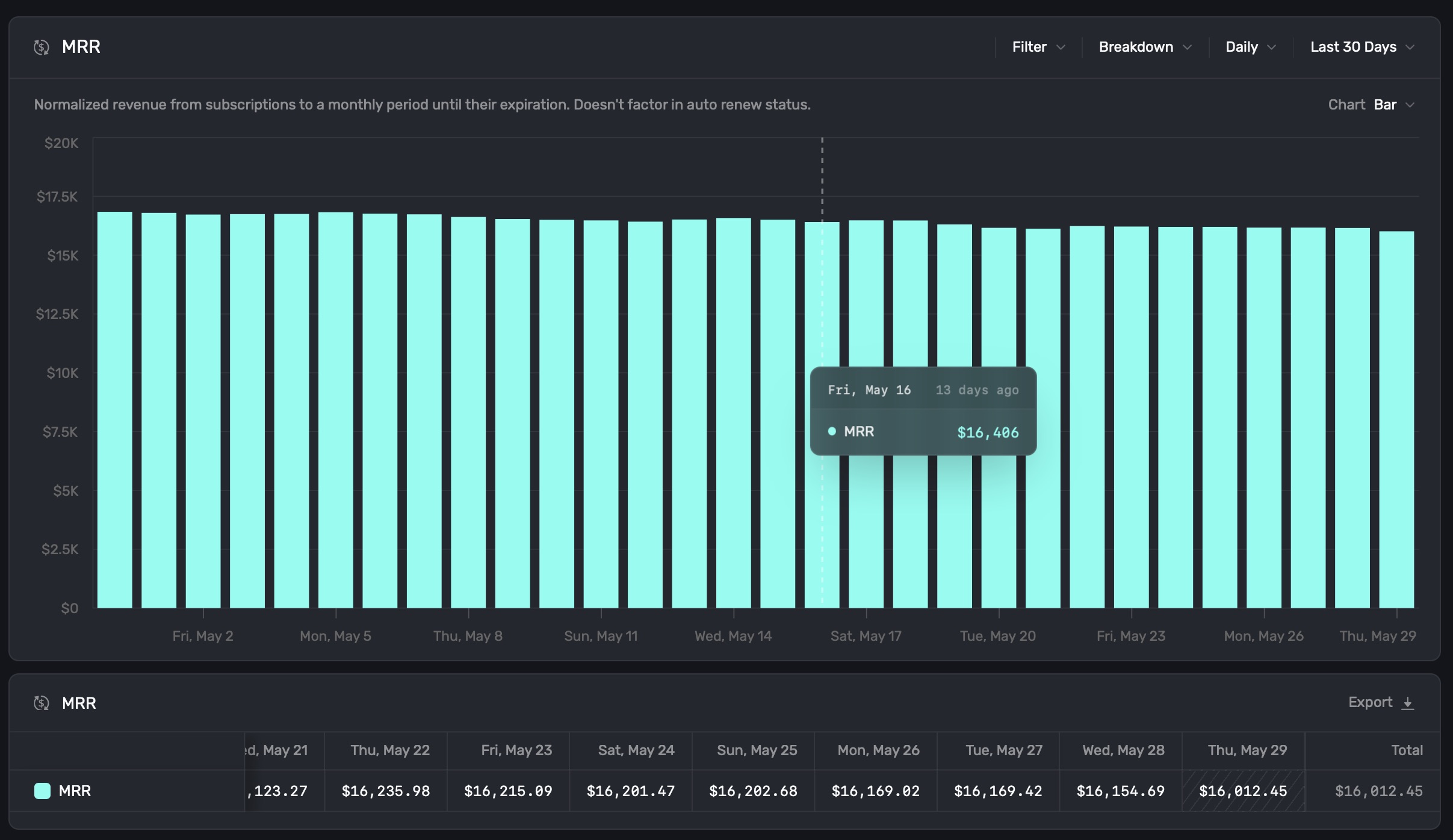Screen dimensions: 1453x840
Task: Click the MRR row label in table
Action: [x=75, y=791]
